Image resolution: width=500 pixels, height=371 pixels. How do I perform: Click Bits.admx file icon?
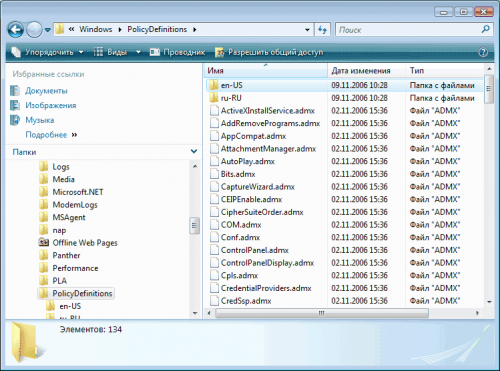[x=214, y=174]
